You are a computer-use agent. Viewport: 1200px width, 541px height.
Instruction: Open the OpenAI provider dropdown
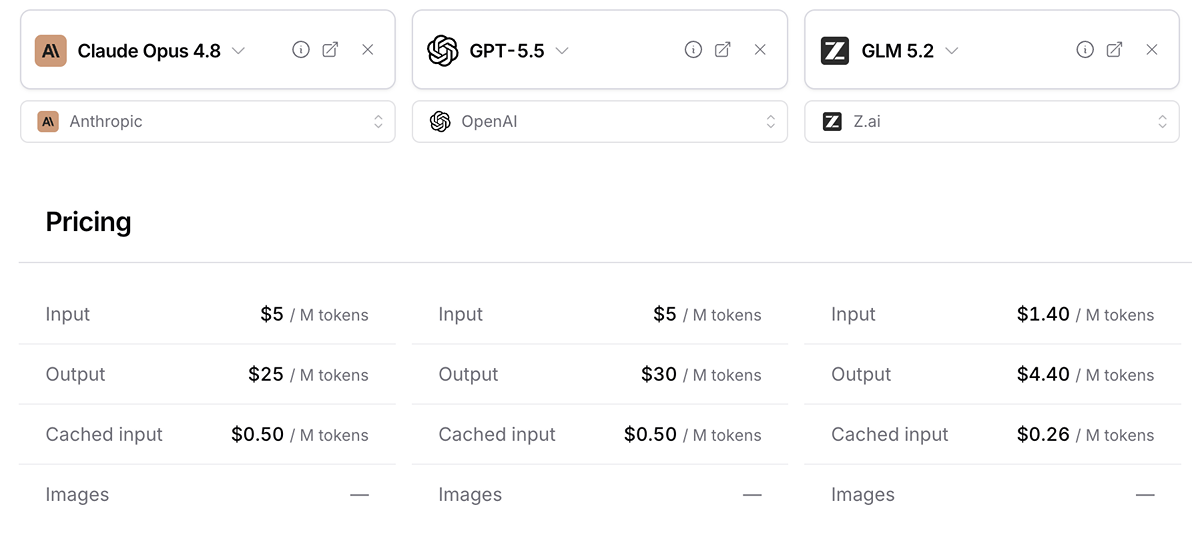tap(600, 122)
